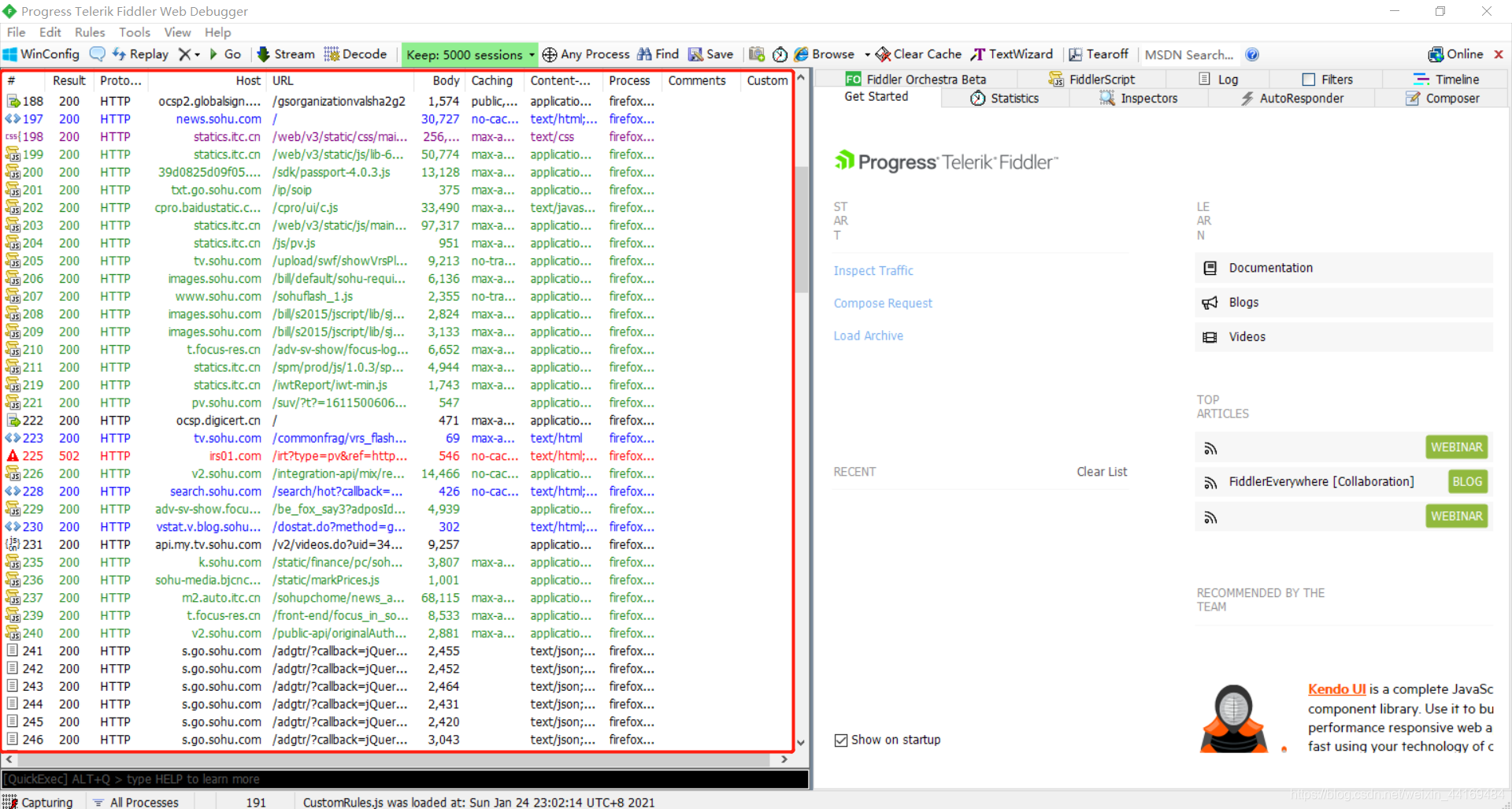Open the View menu
Screen dimensions: 1512x809
point(177,32)
